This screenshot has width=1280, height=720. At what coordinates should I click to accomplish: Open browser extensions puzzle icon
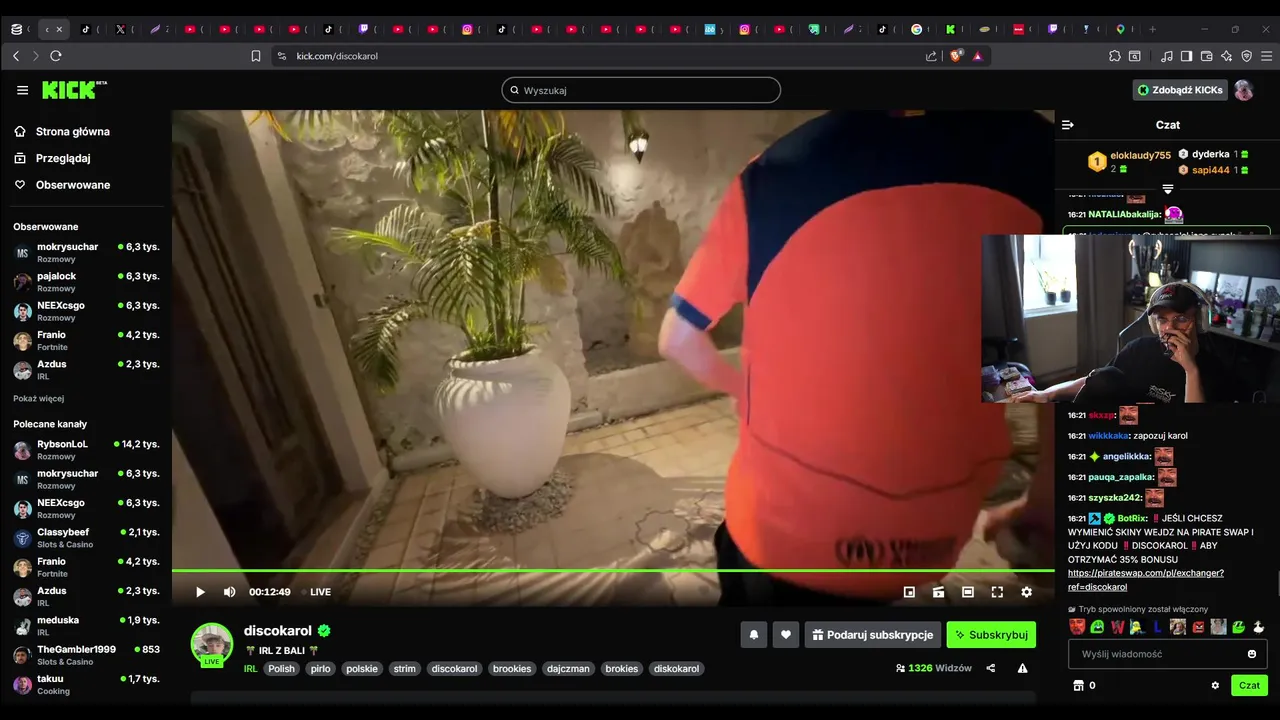[1115, 56]
